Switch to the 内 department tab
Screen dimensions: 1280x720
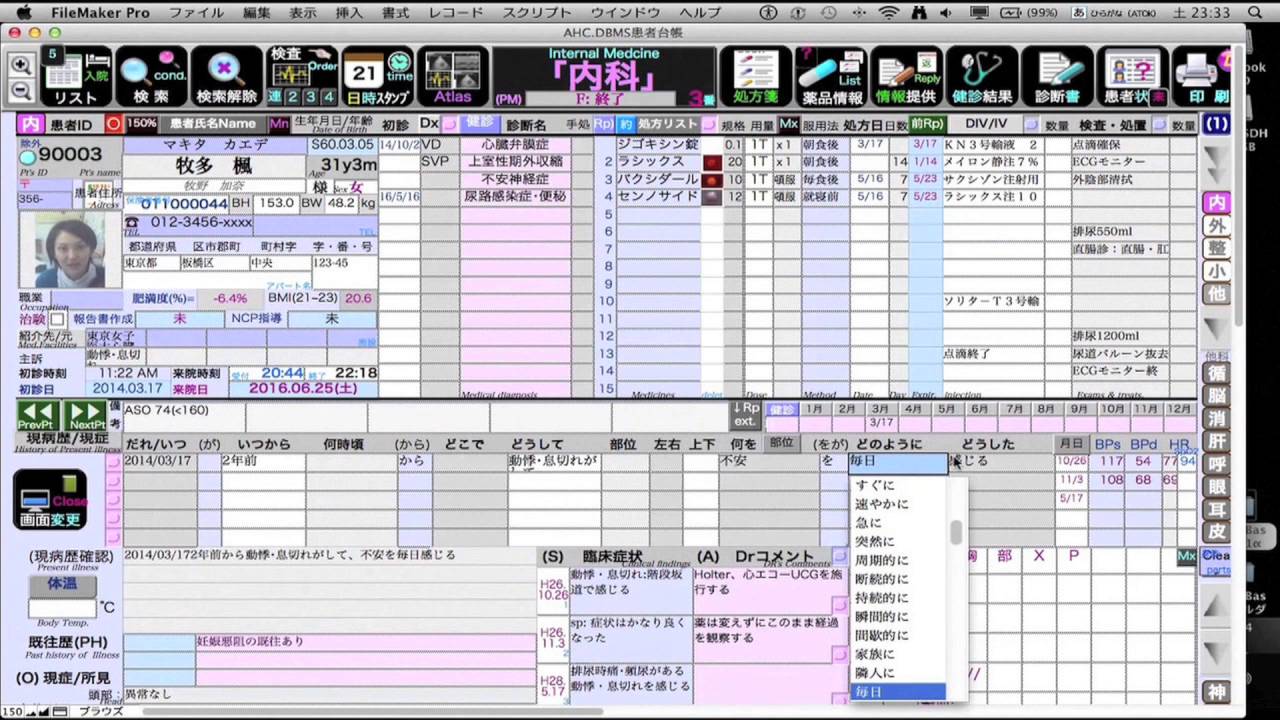pos(1216,203)
